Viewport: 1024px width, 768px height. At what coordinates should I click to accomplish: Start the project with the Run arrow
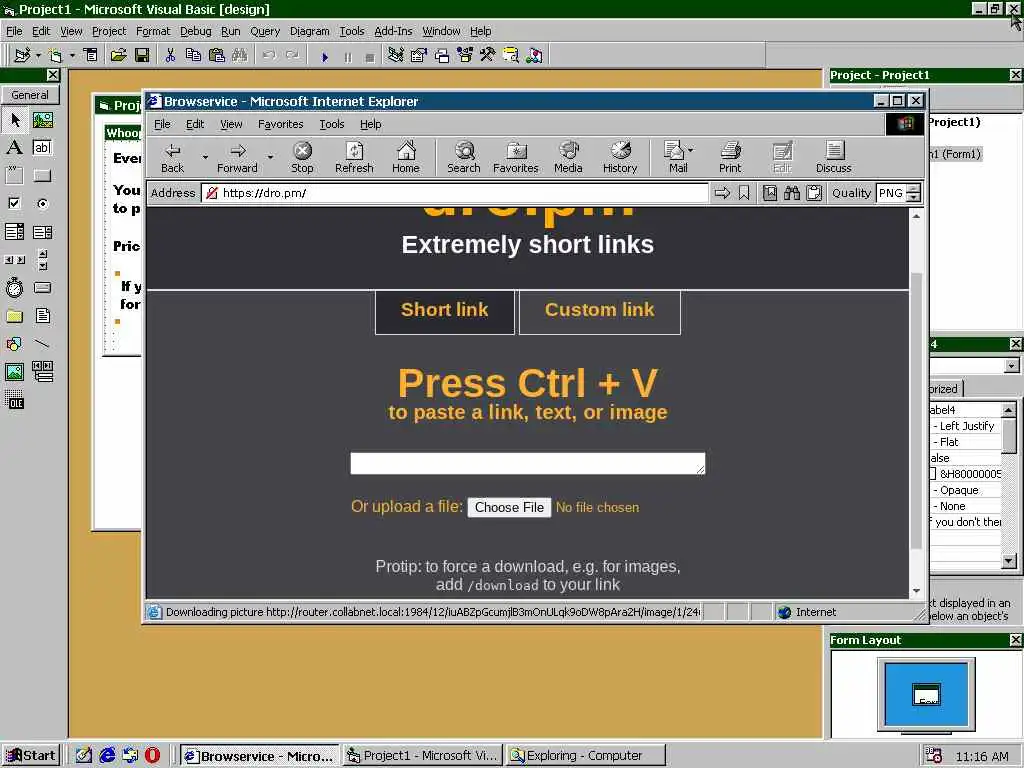[x=325, y=57]
